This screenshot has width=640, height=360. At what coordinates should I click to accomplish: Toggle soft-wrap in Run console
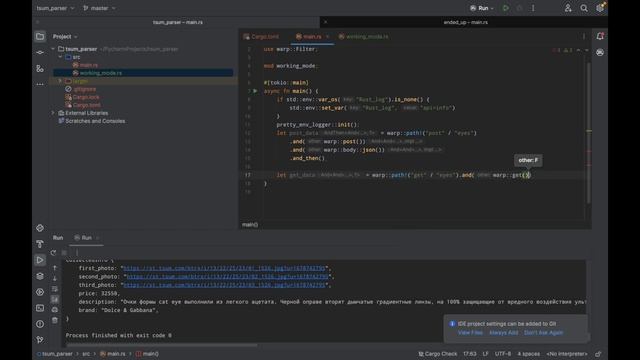pos(55,289)
